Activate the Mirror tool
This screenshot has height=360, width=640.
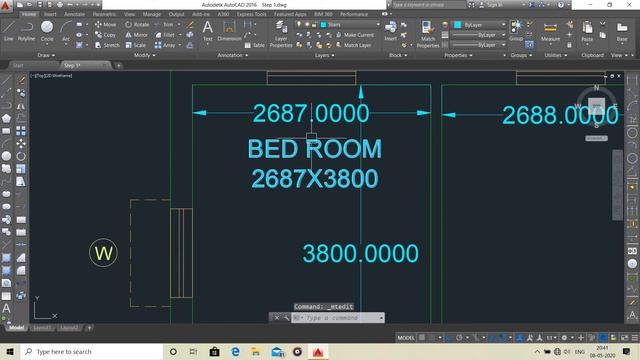click(136, 35)
